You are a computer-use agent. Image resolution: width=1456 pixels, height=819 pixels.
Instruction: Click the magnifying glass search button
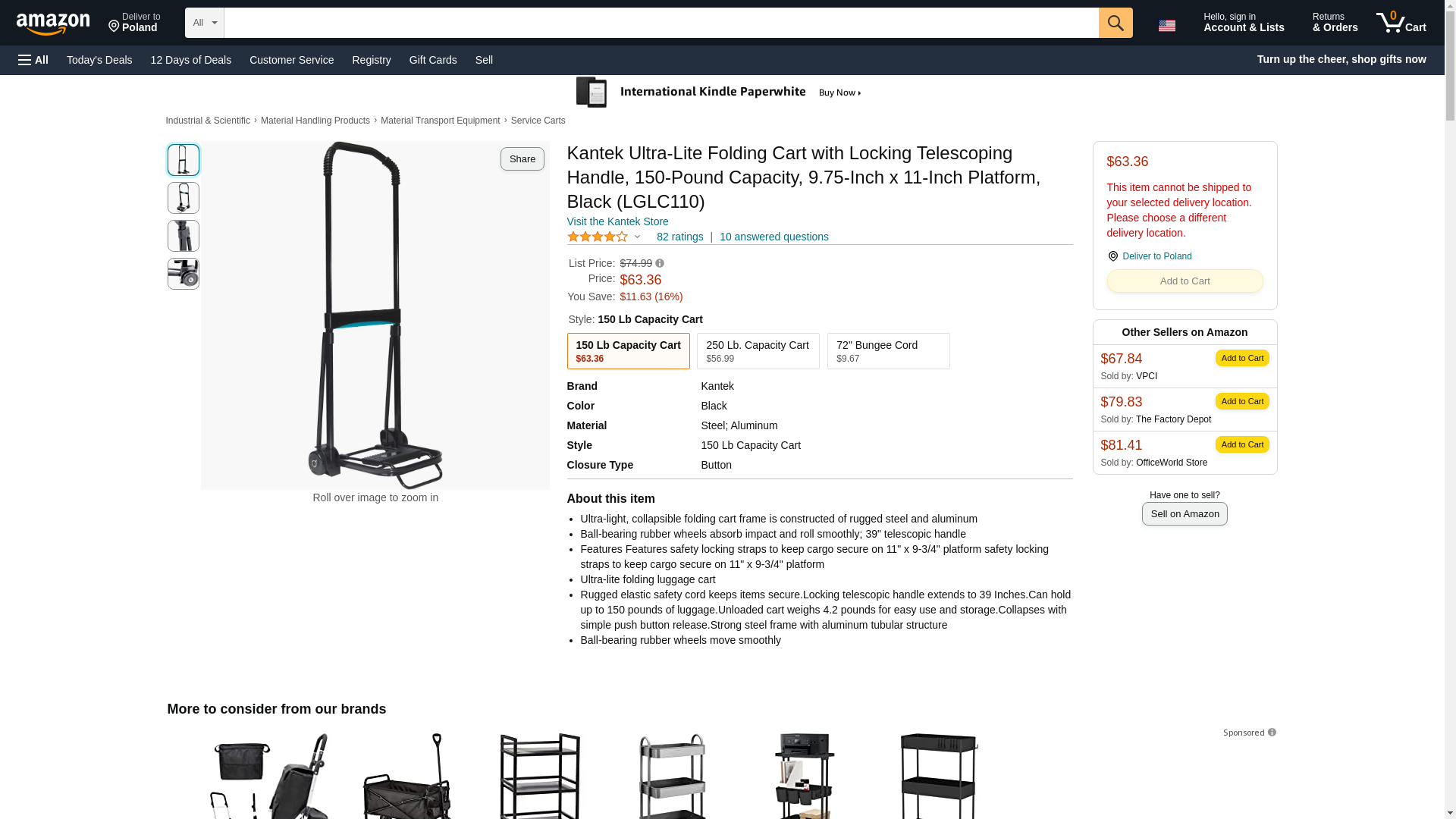tap(1115, 23)
